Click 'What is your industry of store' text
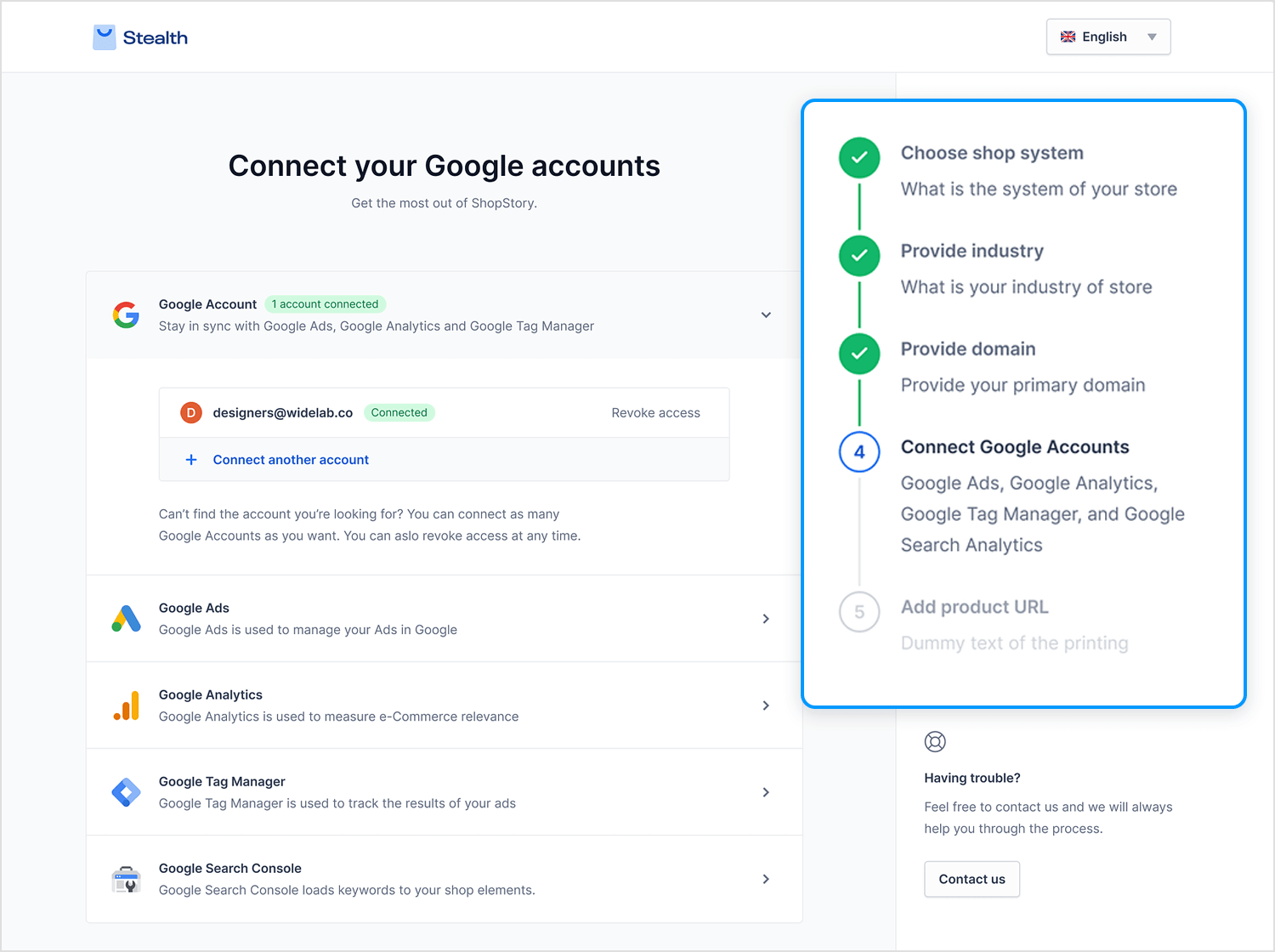Image resolution: width=1275 pixels, height=952 pixels. point(1026,287)
